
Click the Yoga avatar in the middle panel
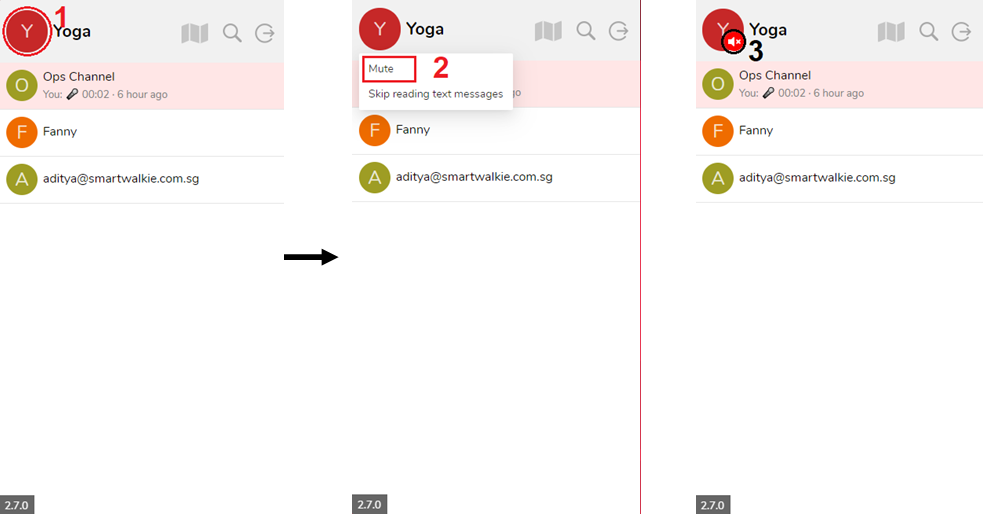[x=379, y=29]
